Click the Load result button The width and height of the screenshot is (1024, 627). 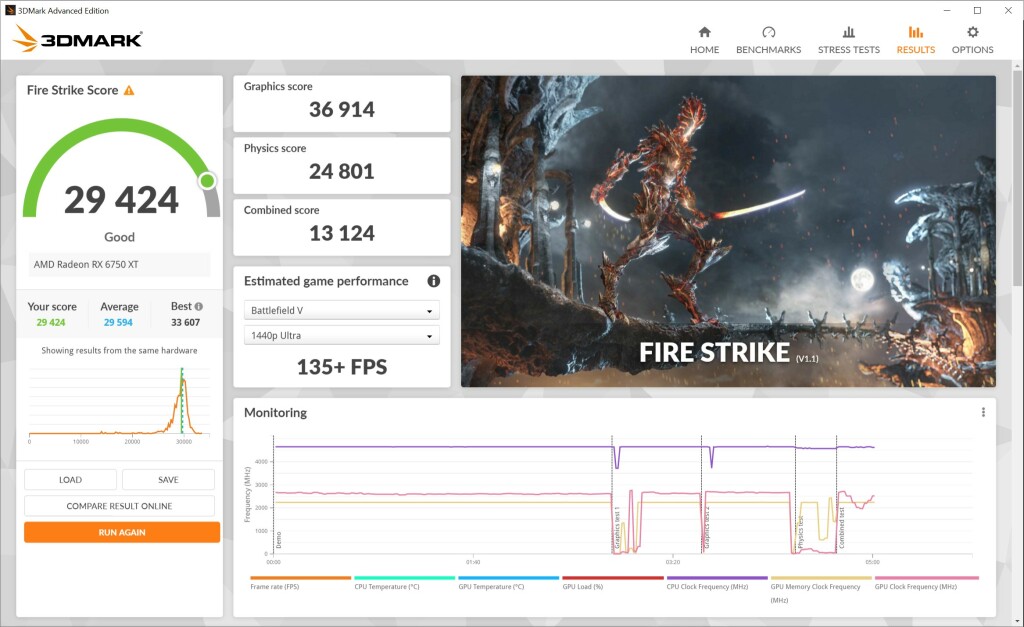70,480
